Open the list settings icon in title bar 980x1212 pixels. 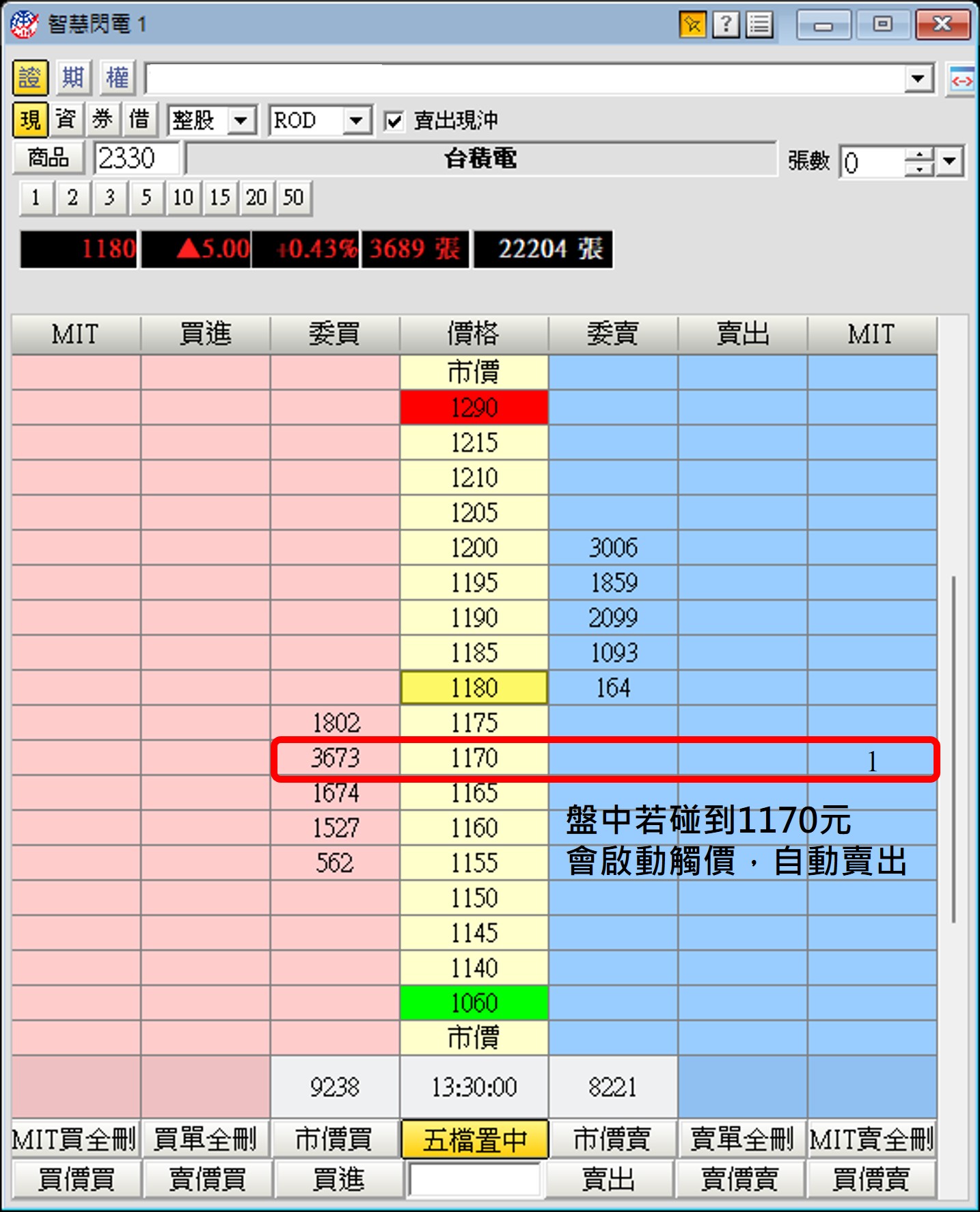tap(759, 25)
